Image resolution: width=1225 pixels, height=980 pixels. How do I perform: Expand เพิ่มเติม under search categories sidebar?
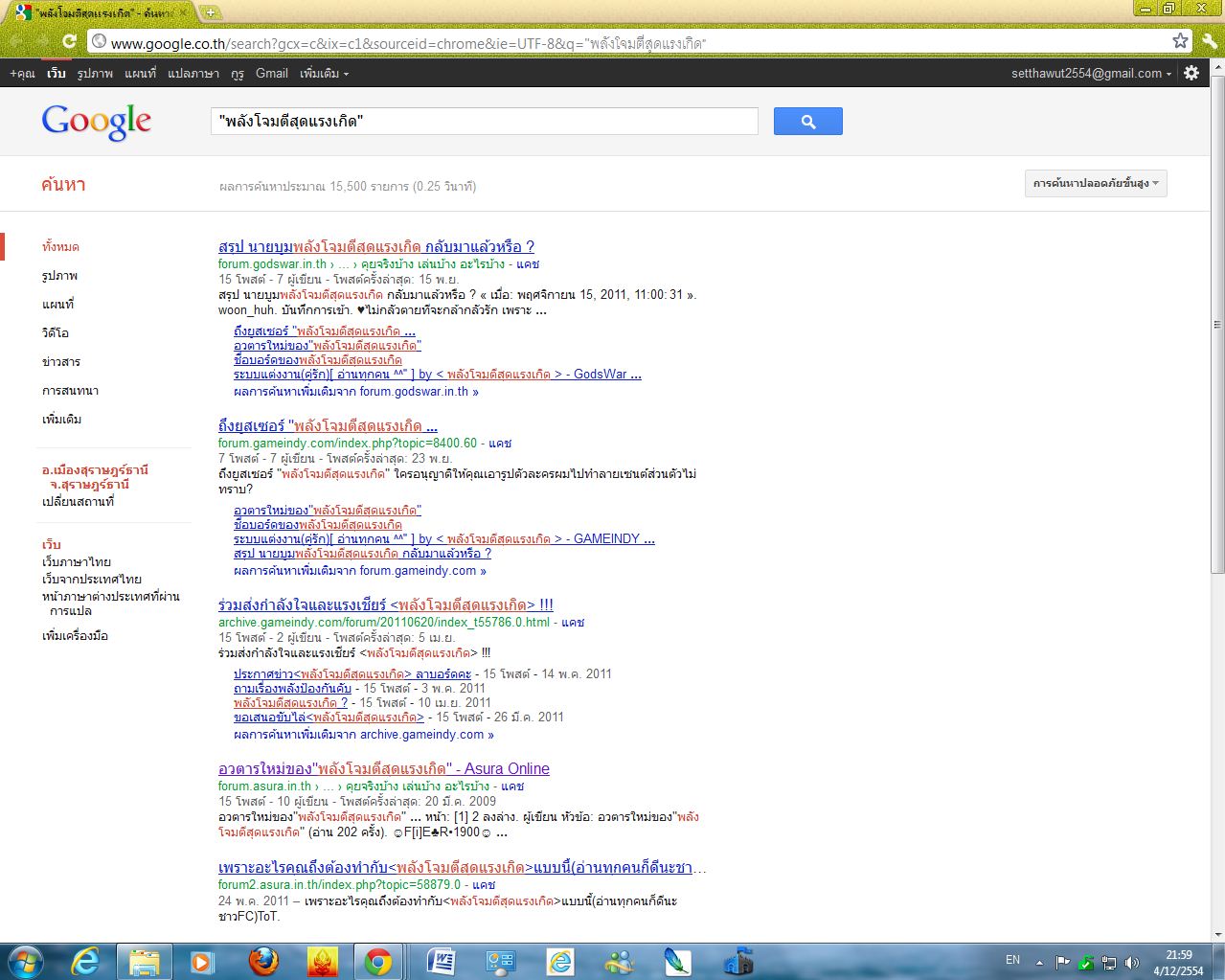coord(61,420)
